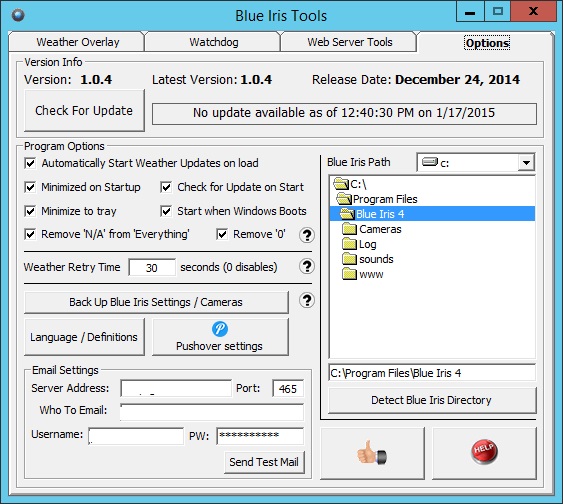563x504 pixels.
Task: Click help icon beside Remove '0'
Action: pyautogui.click(x=307, y=235)
